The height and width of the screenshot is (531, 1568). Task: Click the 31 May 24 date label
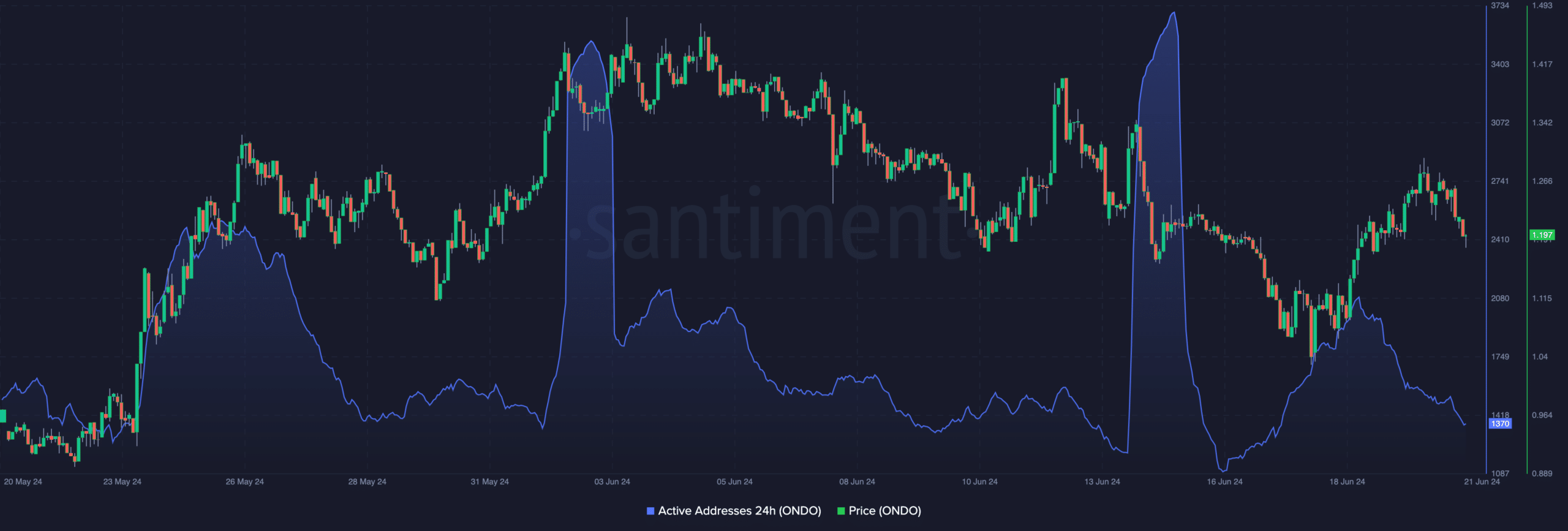click(x=489, y=482)
